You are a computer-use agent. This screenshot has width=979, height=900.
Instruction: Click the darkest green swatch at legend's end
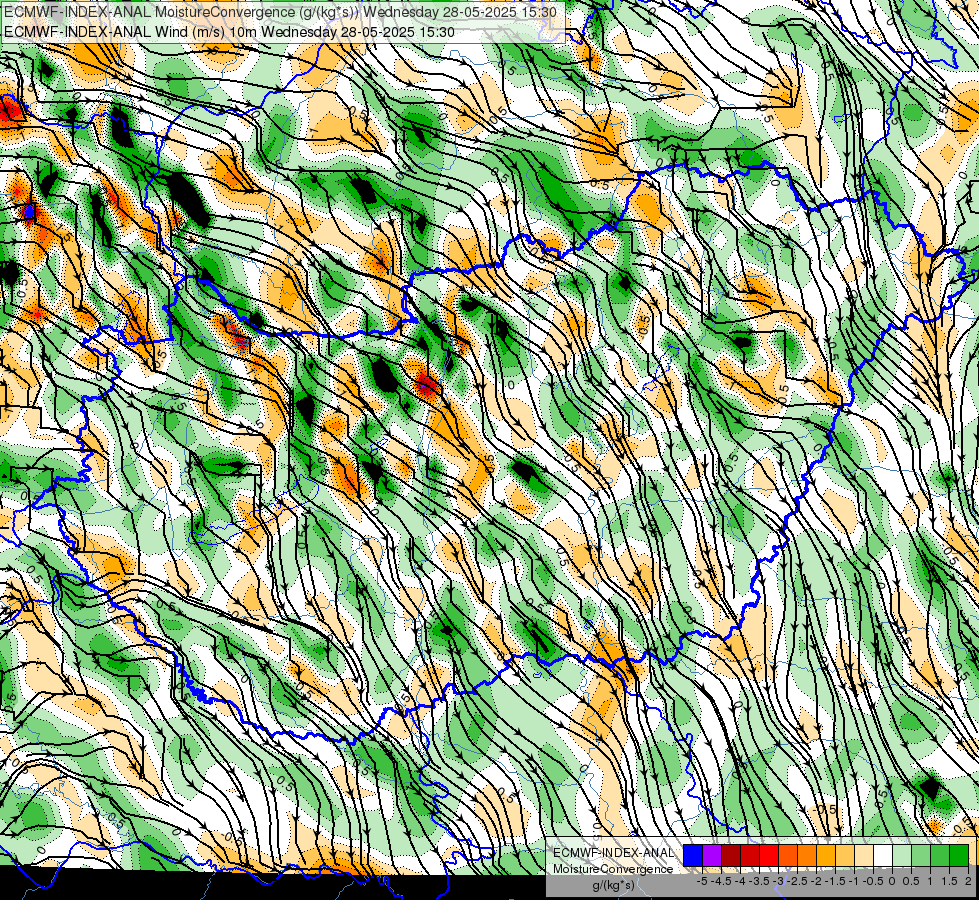(x=959, y=856)
